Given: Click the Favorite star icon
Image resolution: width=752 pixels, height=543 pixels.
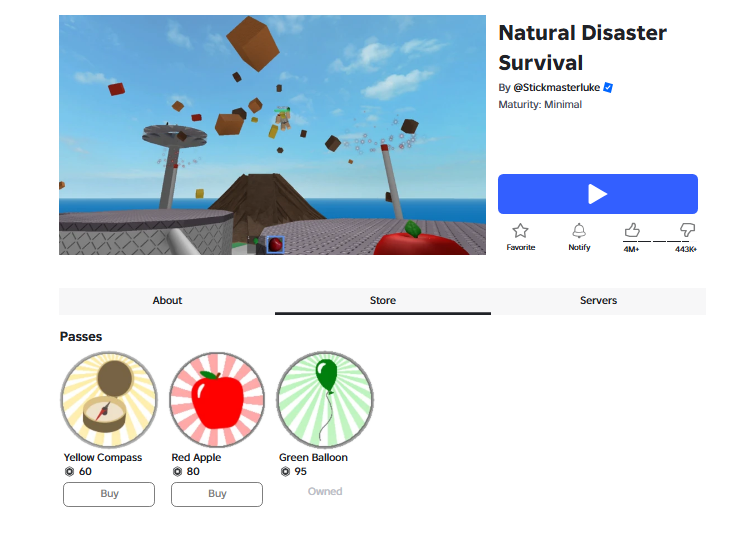Looking at the screenshot, I should click(x=520, y=231).
